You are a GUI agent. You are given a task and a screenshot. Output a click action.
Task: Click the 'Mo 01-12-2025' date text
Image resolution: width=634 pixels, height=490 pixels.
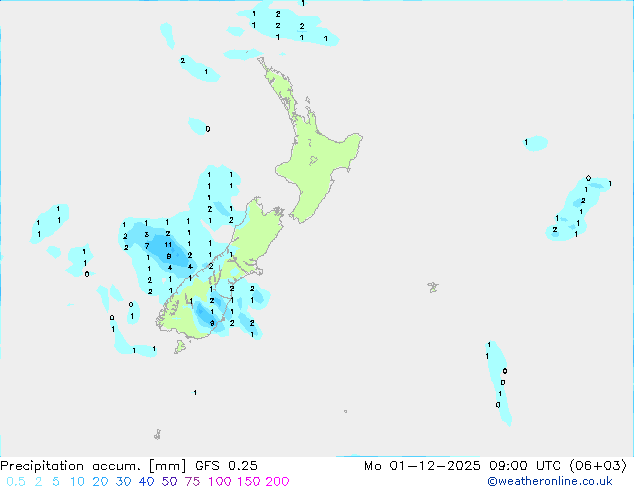pos(422,466)
